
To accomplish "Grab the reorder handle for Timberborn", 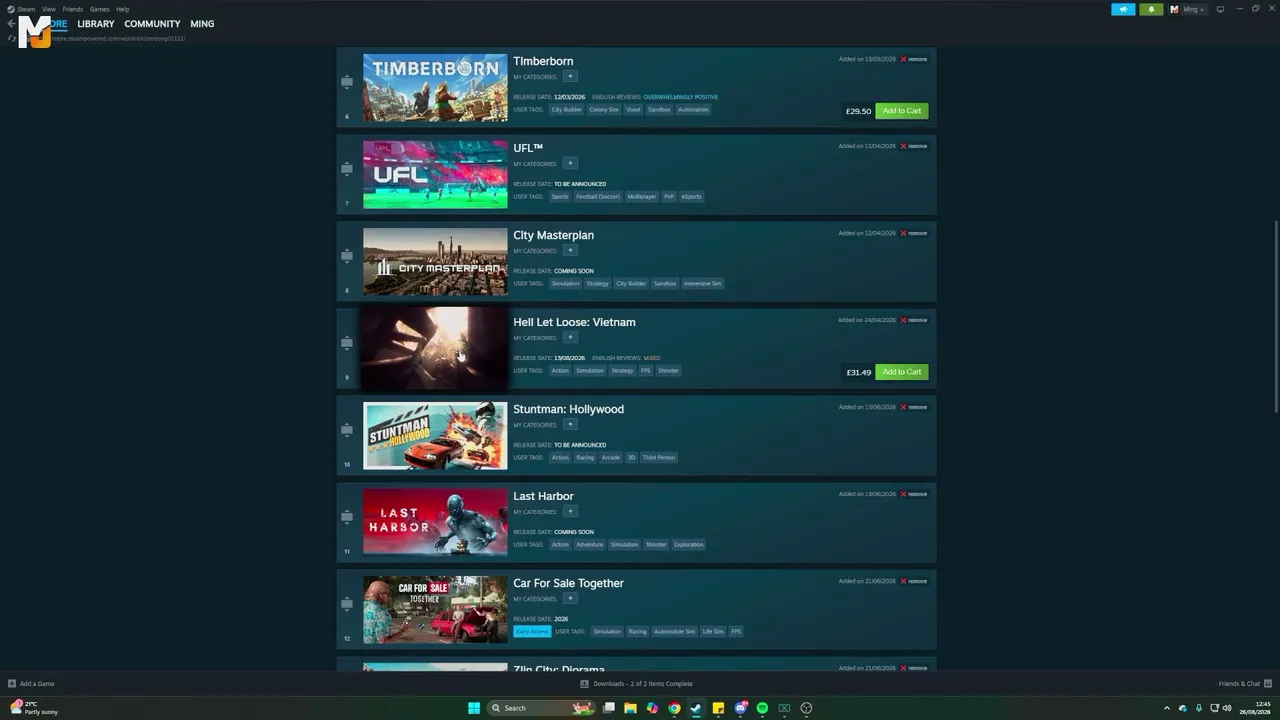I will (x=347, y=82).
